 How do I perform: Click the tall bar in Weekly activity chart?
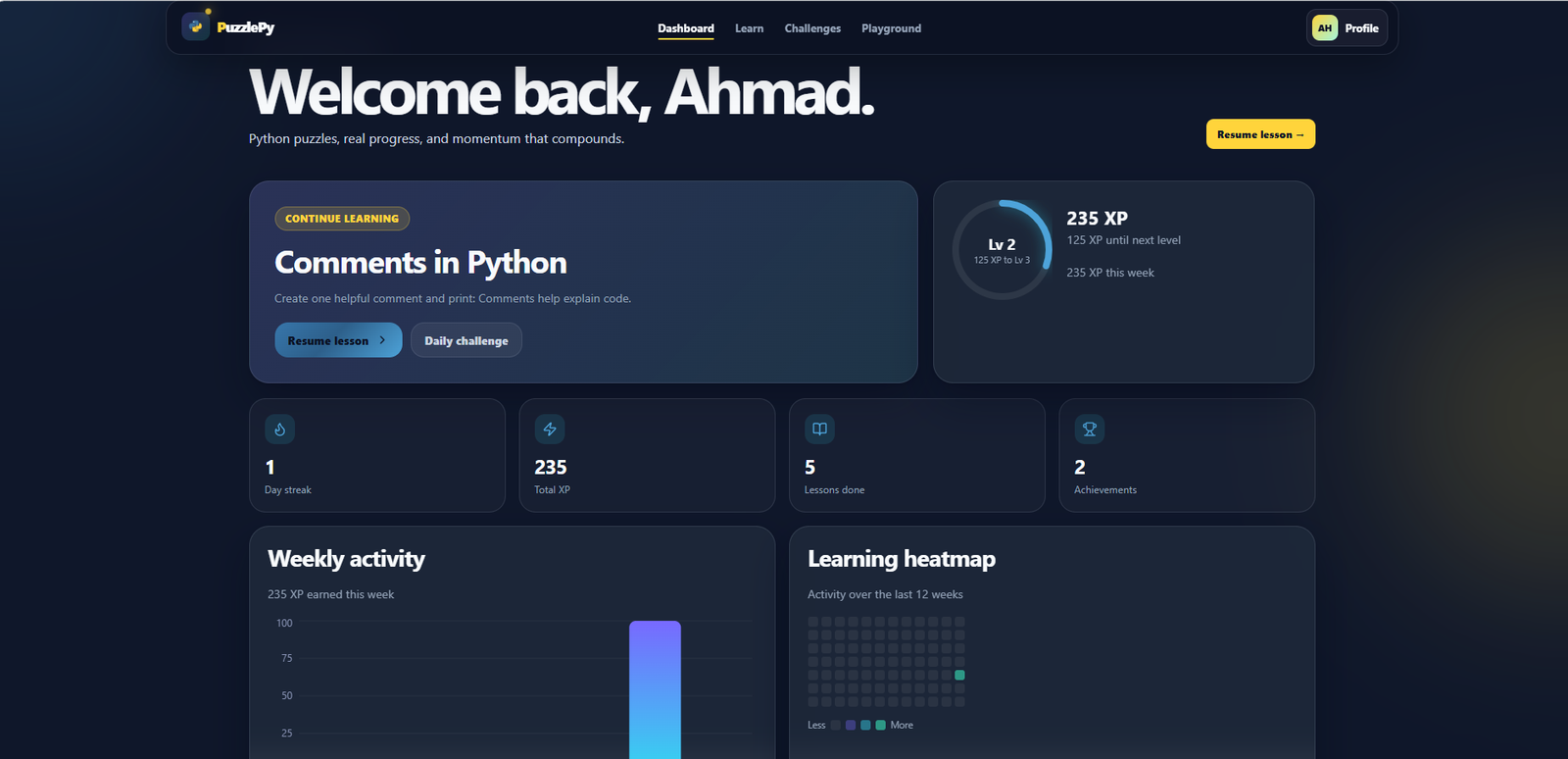point(655,689)
